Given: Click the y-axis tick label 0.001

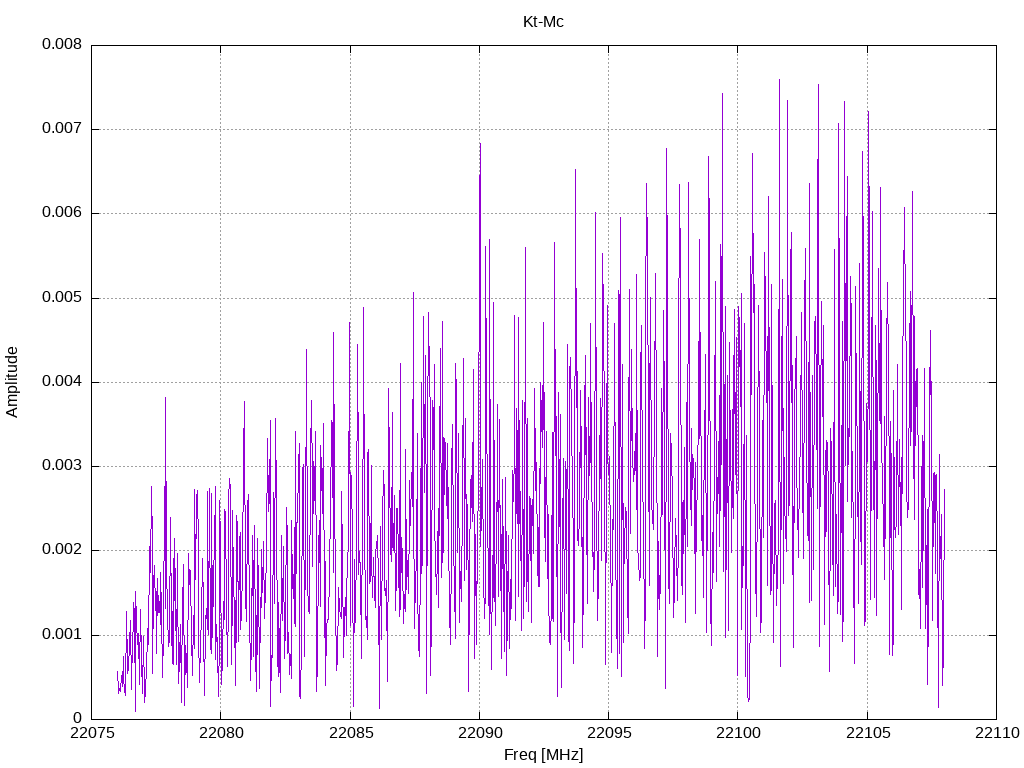Looking at the screenshot, I should pos(62,635).
